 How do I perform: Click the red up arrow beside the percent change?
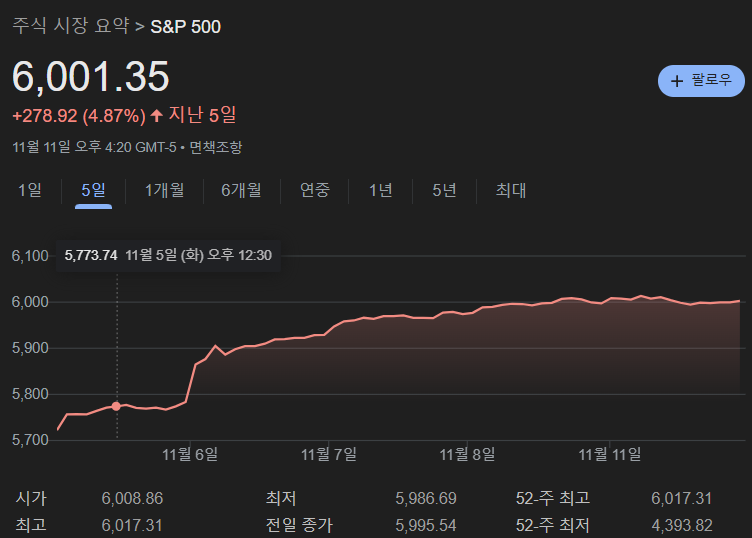click(157, 116)
